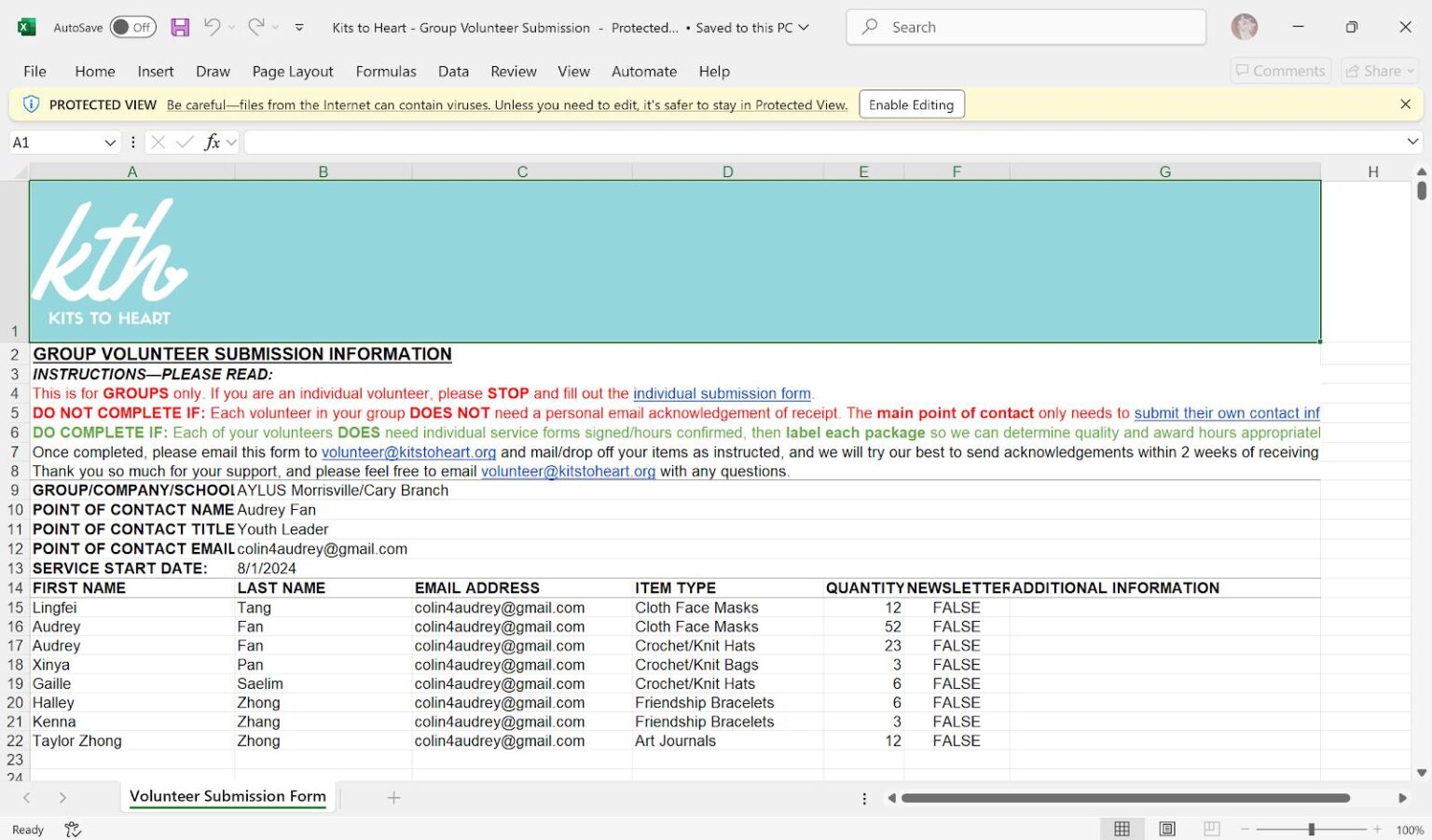This screenshot has width=1432, height=840.
Task: Switch to the Insert tab
Action: (156, 71)
